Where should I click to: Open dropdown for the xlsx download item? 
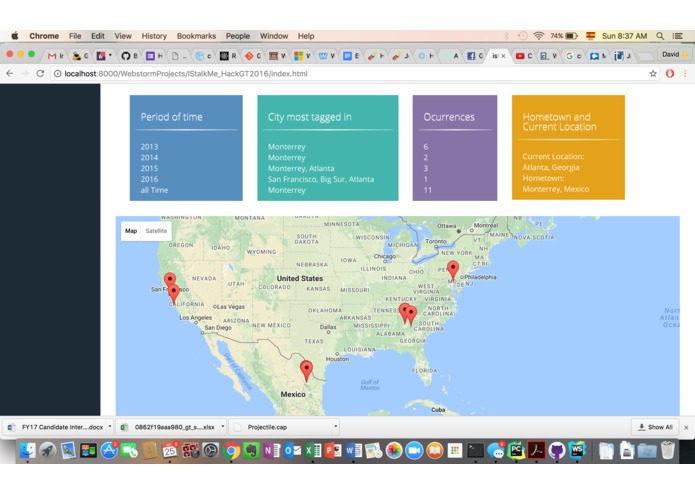(x=223, y=427)
